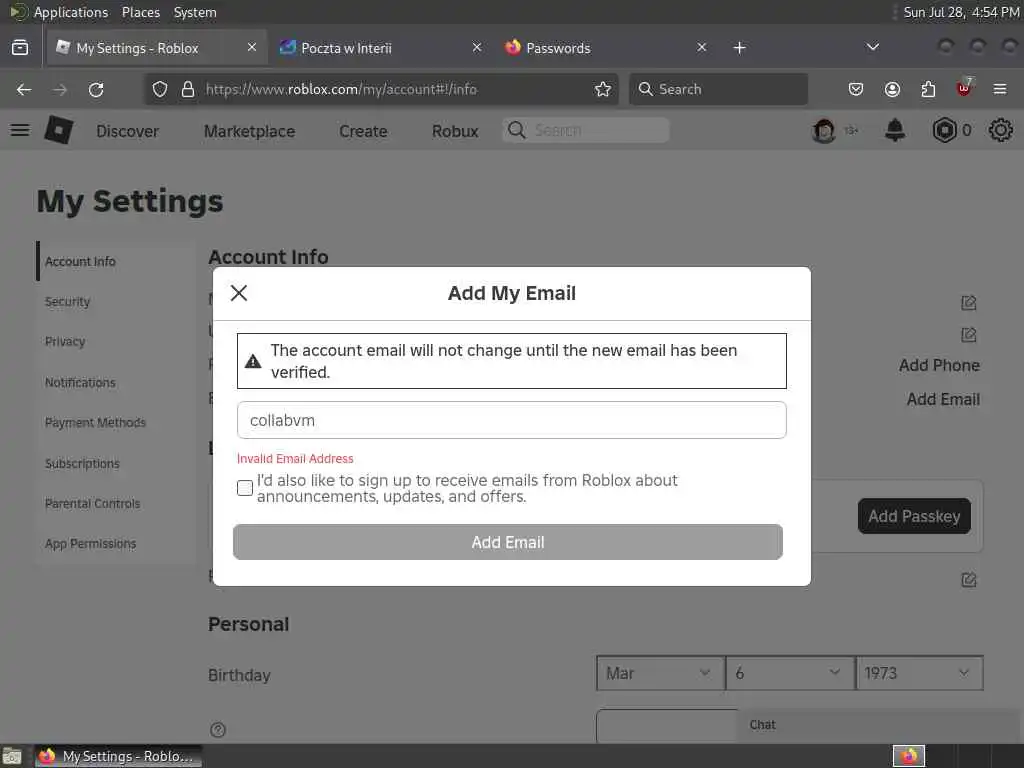Open the Firefox View icon
The width and height of the screenshot is (1024, 768).
[20, 47]
